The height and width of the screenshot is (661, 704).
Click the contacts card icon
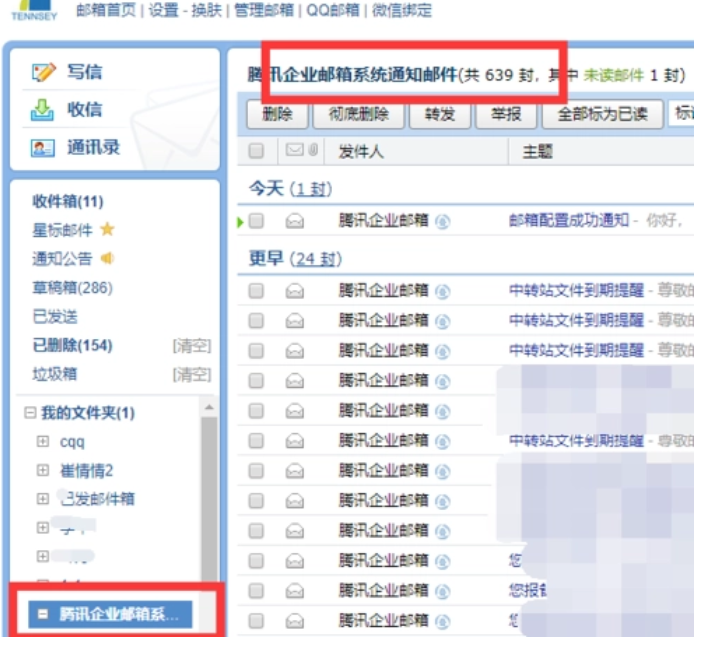43,147
